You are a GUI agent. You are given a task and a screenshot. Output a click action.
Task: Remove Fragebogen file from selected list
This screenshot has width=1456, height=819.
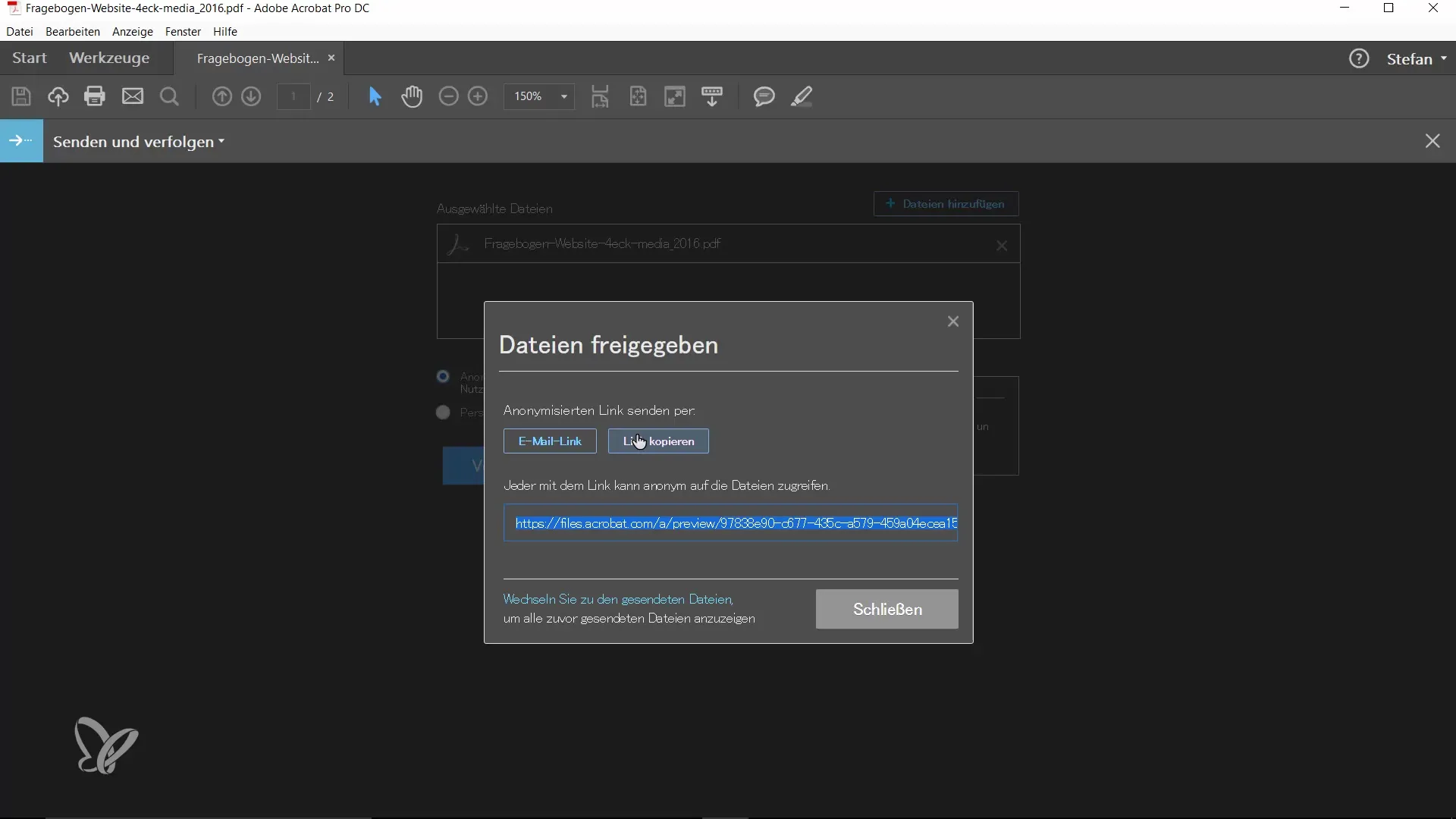click(x=1002, y=246)
